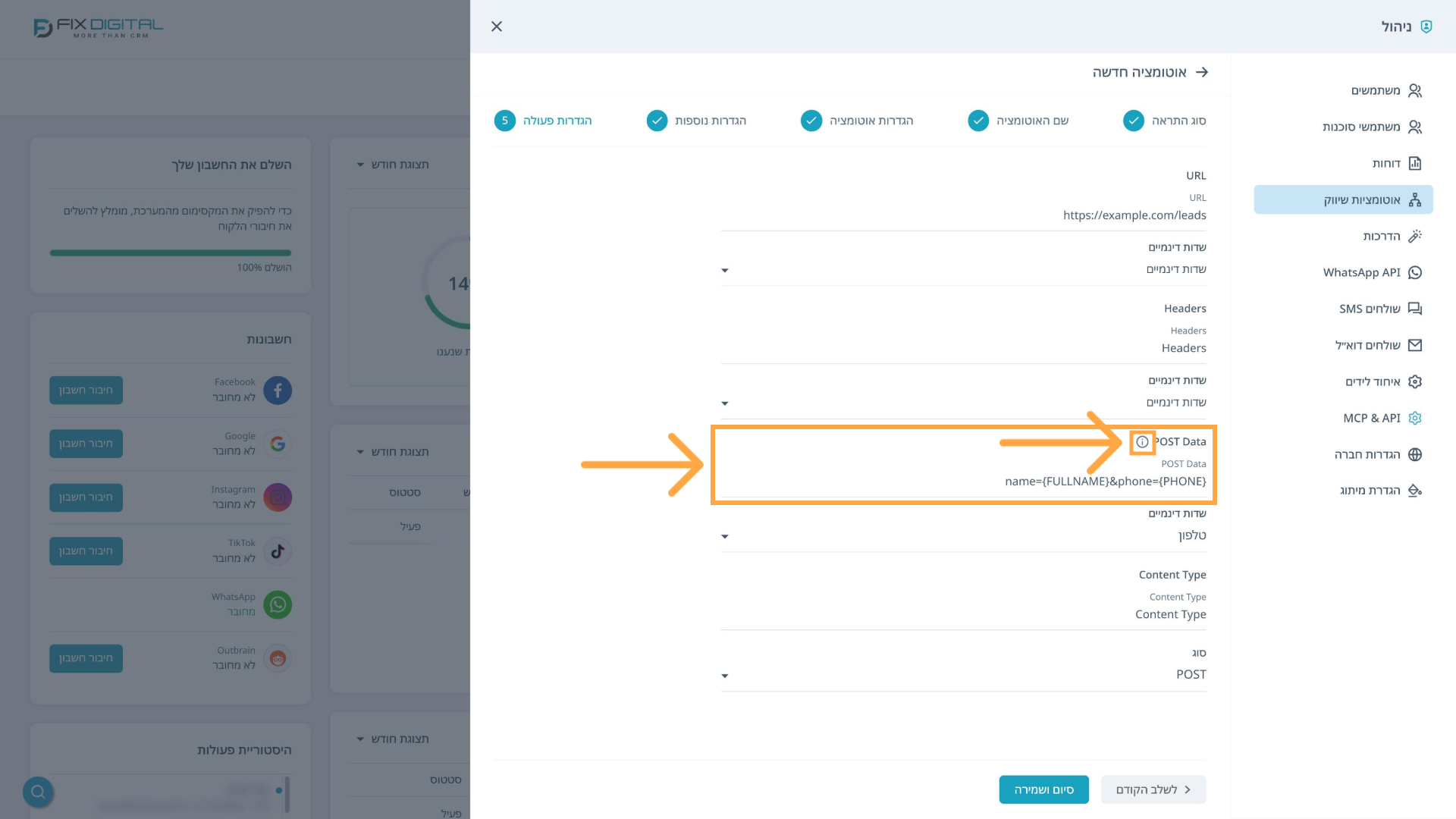
Task: Go to step הגדרות נוספות
Action: point(696,121)
